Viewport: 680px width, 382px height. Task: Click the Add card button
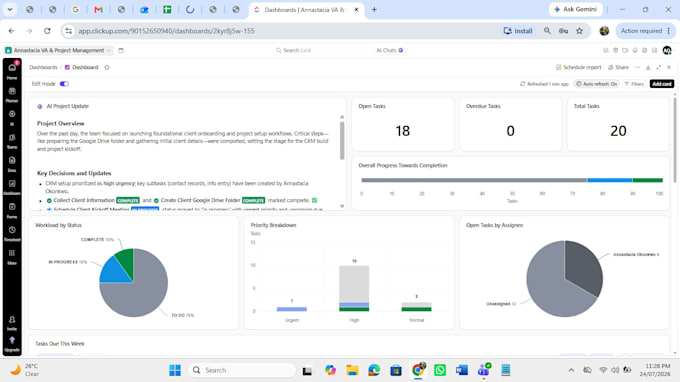click(x=662, y=84)
